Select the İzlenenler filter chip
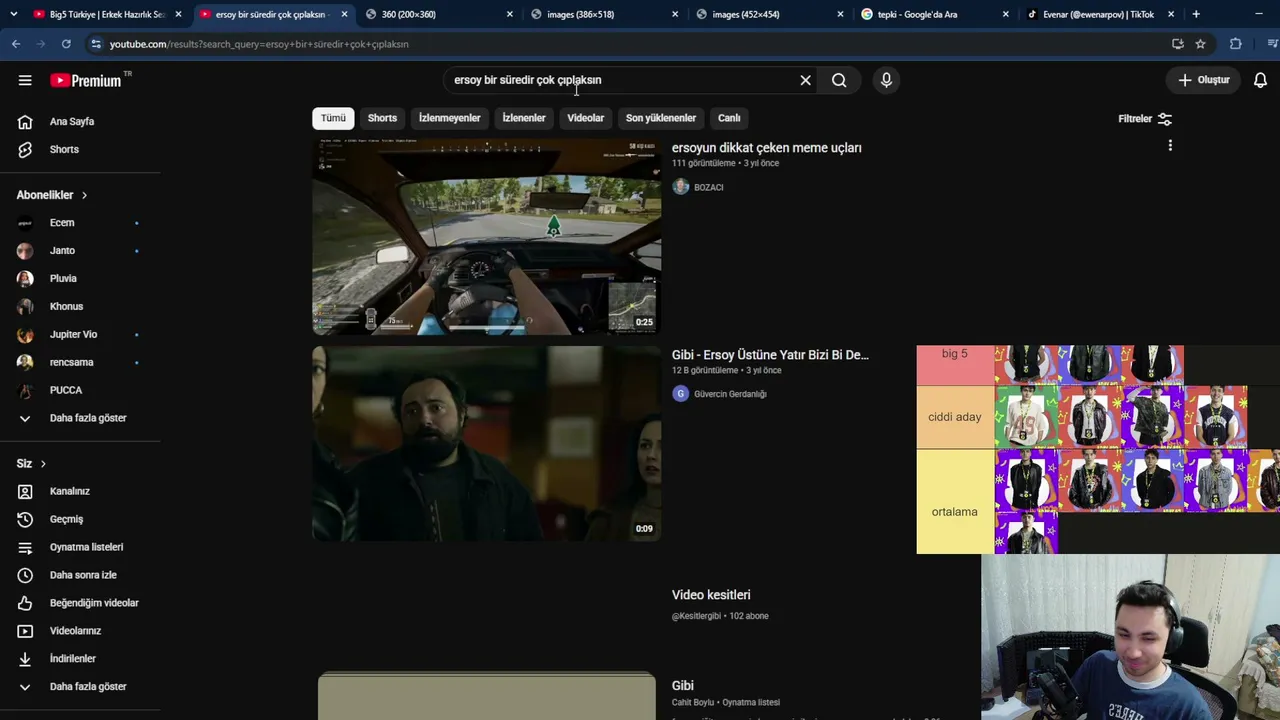Viewport: 1280px width, 720px height. click(x=524, y=118)
